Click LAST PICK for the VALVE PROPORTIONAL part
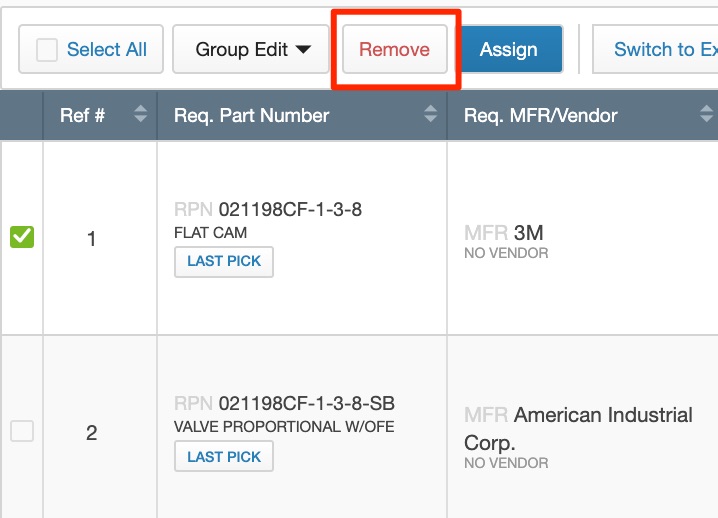The height and width of the screenshot is (518, 718). coord(224,457)
